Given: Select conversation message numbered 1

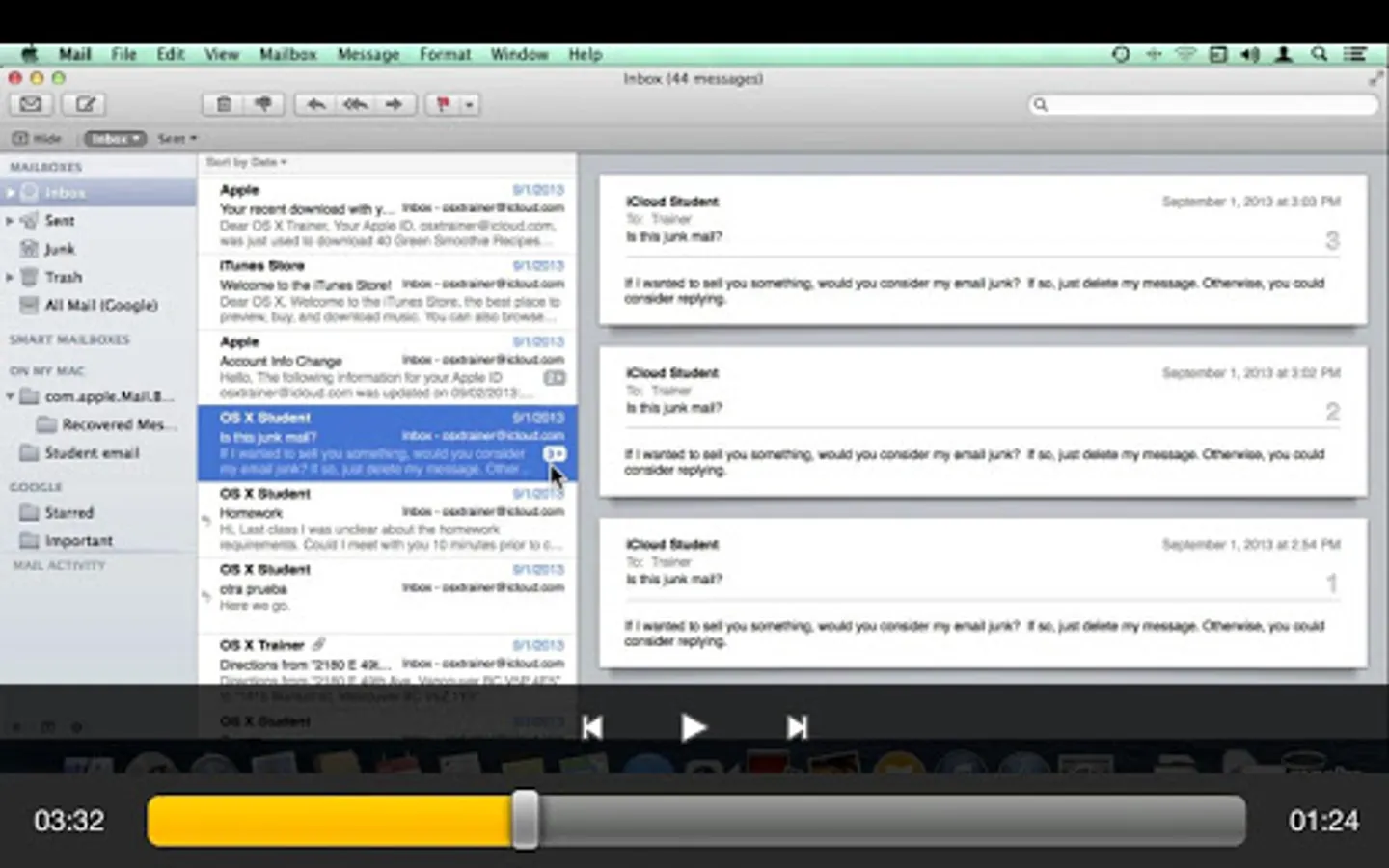Looking at the screenshot, I should point(983,593).
